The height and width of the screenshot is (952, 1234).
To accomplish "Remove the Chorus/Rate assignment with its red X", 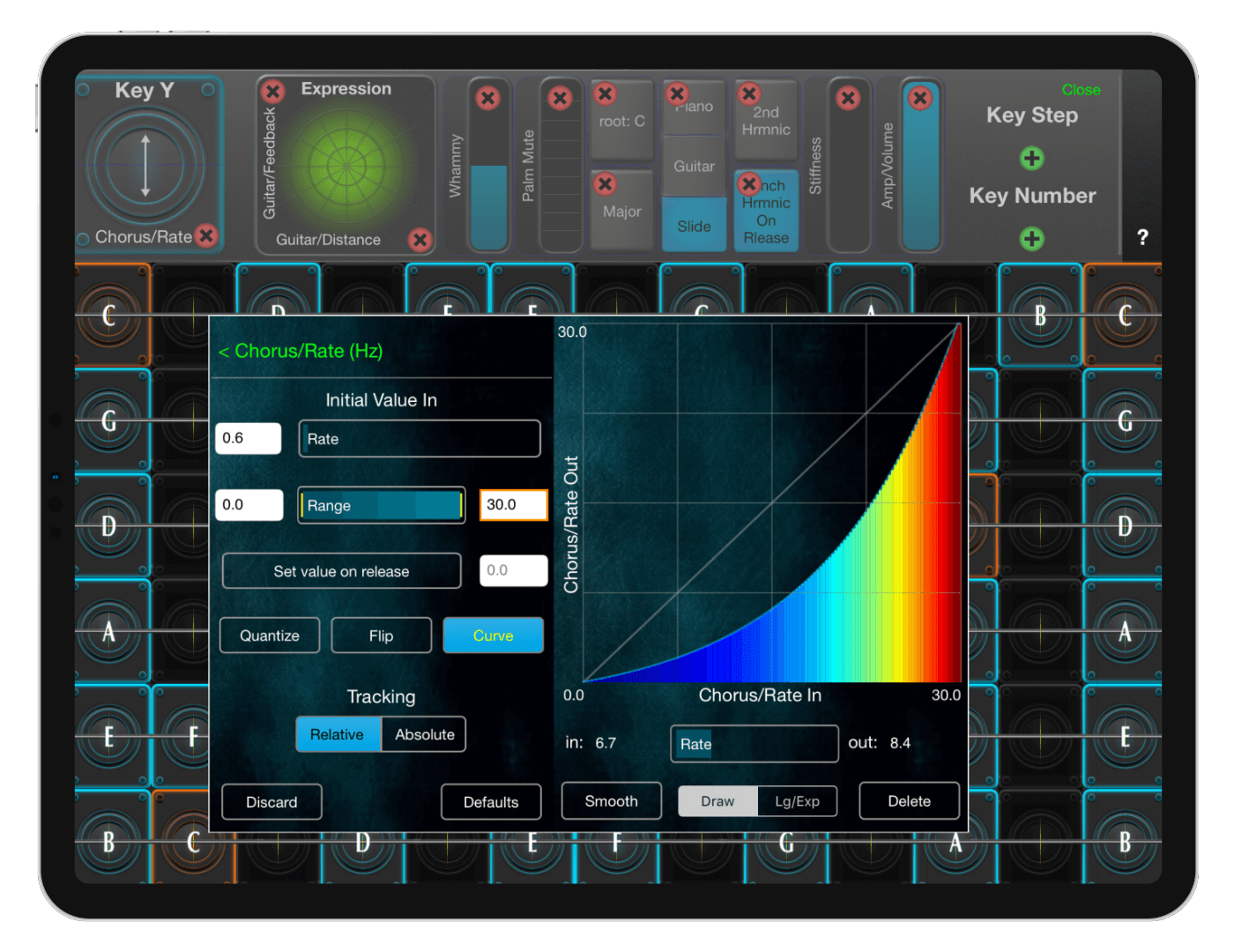I will (206, 235).
